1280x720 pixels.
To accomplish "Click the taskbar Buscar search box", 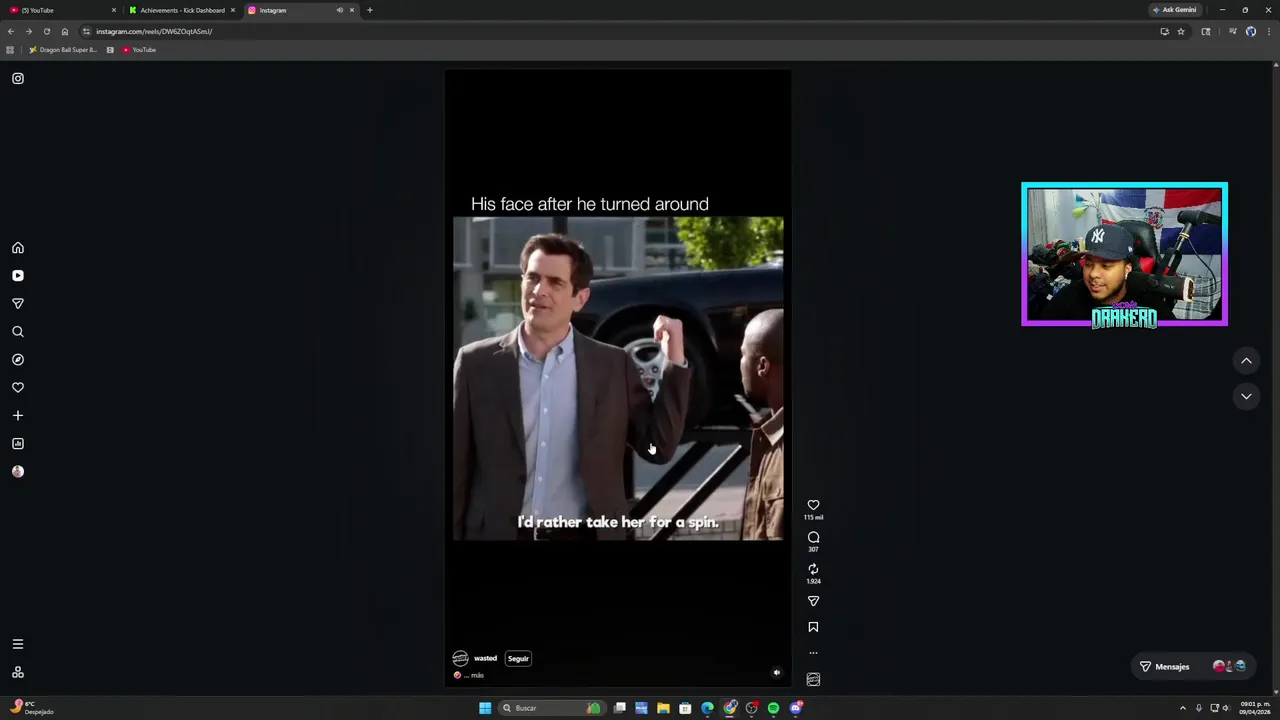I will pyautogui.click(x=550, y=708).
